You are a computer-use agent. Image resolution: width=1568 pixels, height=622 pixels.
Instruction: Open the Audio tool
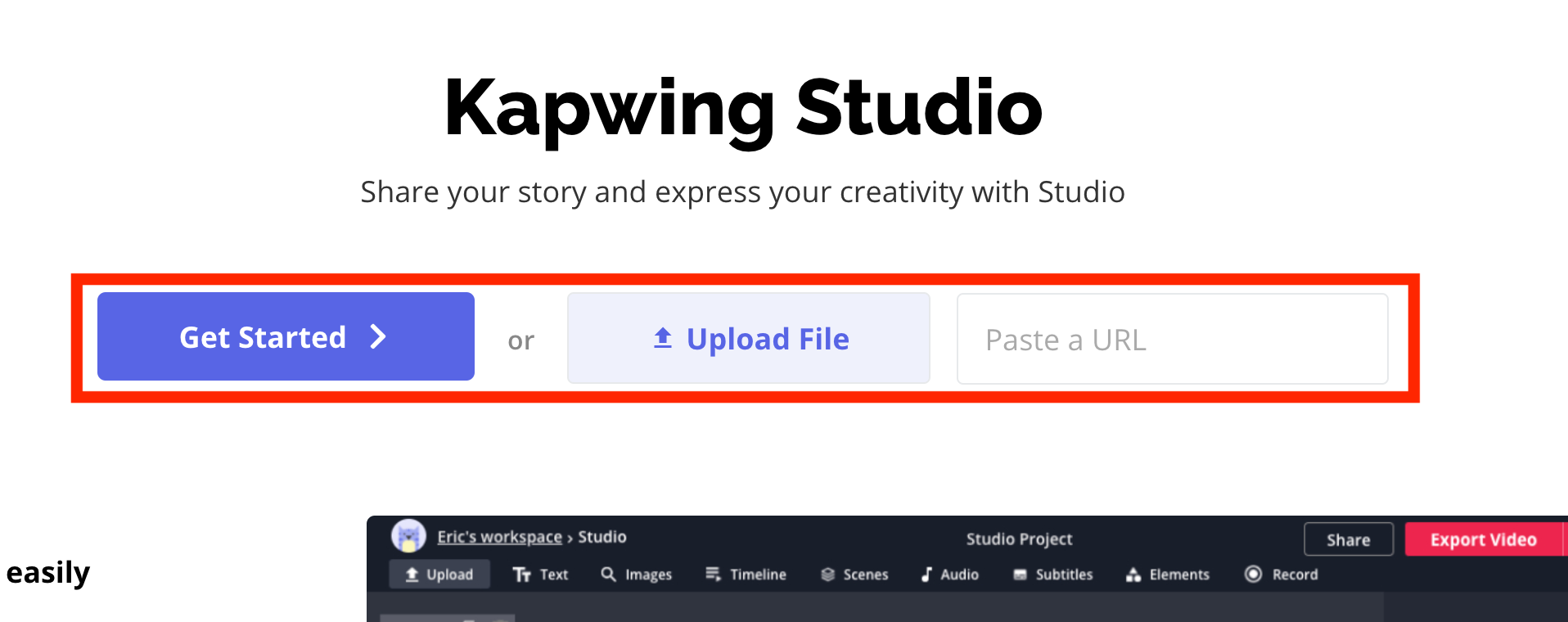[x=950, y=575]
